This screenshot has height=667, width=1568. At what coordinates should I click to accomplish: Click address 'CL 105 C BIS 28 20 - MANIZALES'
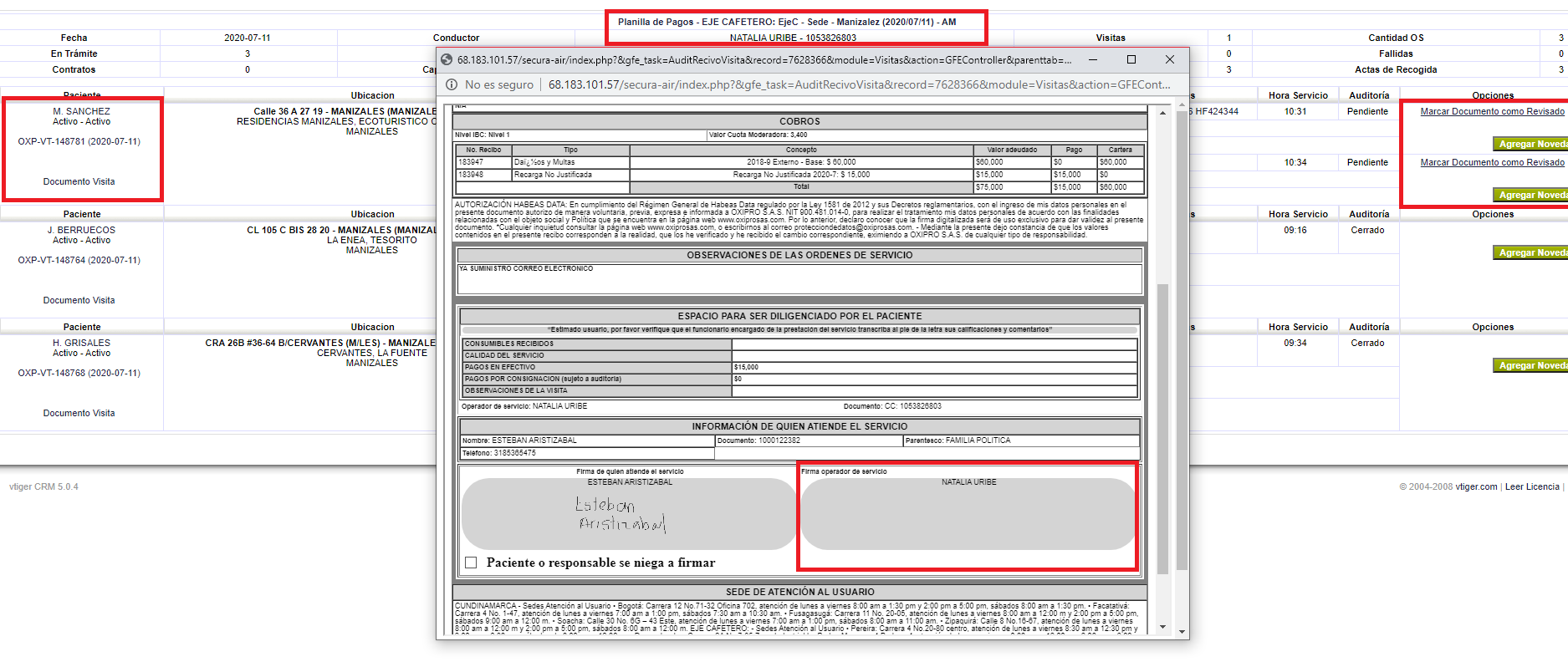click(x=341, y=230)
